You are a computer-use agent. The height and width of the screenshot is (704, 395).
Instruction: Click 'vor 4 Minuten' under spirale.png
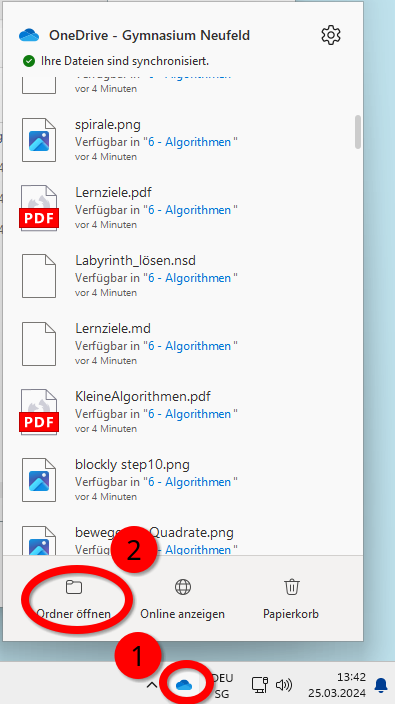(105, 157)
